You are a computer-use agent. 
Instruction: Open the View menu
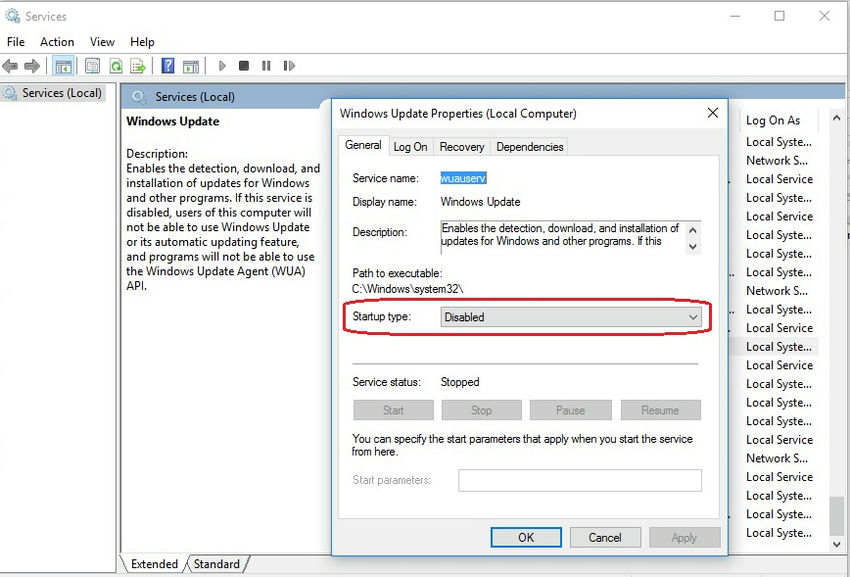102,42
